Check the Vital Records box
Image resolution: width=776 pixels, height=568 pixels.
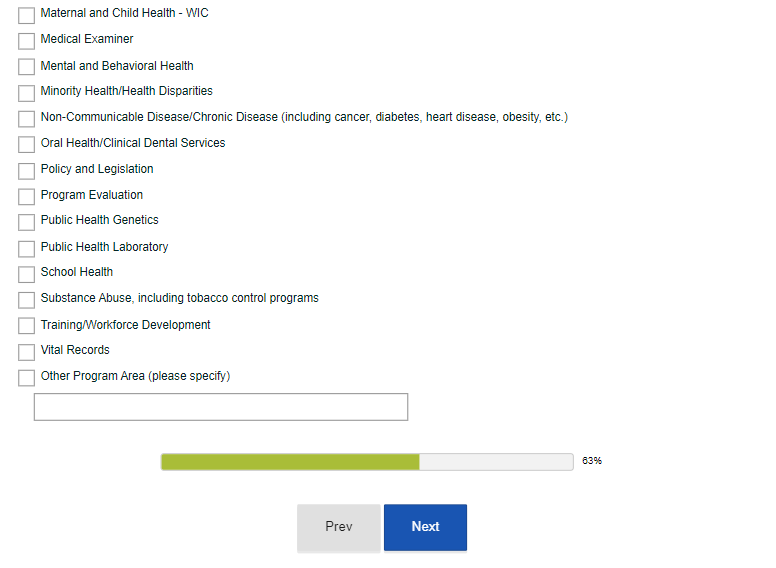click(26, 352)
